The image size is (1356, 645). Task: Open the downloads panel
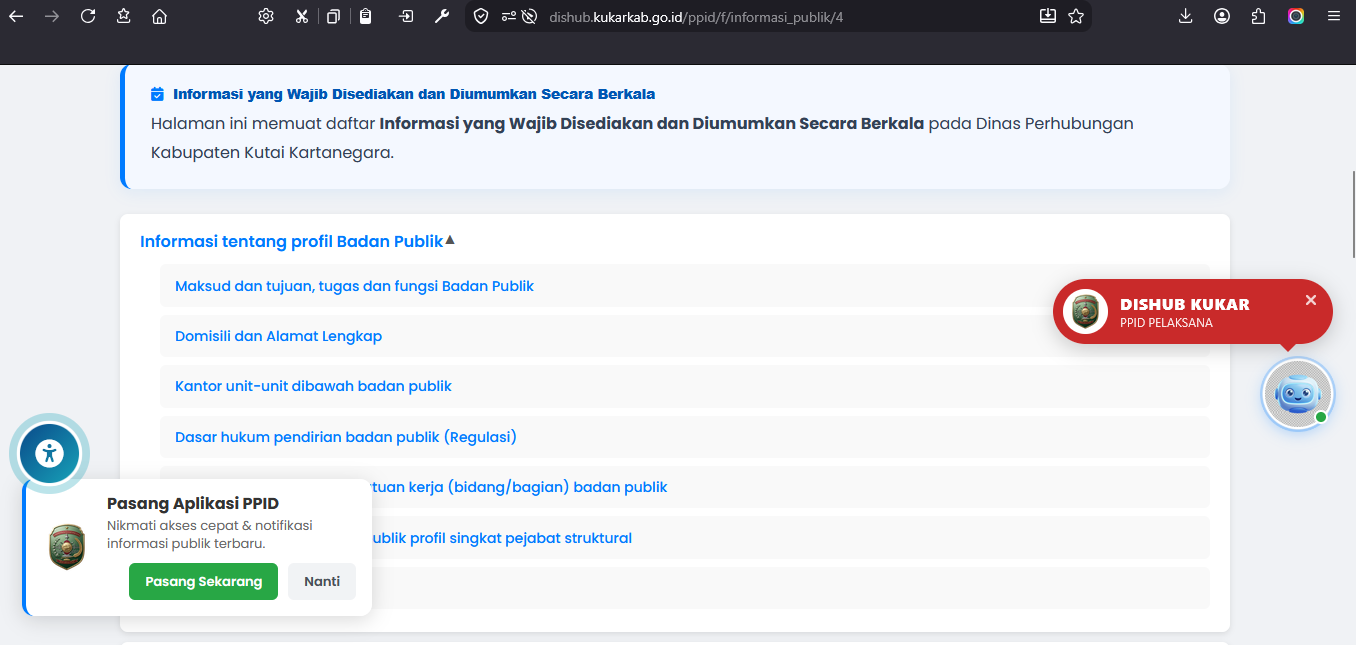(x=1186, y=16)
